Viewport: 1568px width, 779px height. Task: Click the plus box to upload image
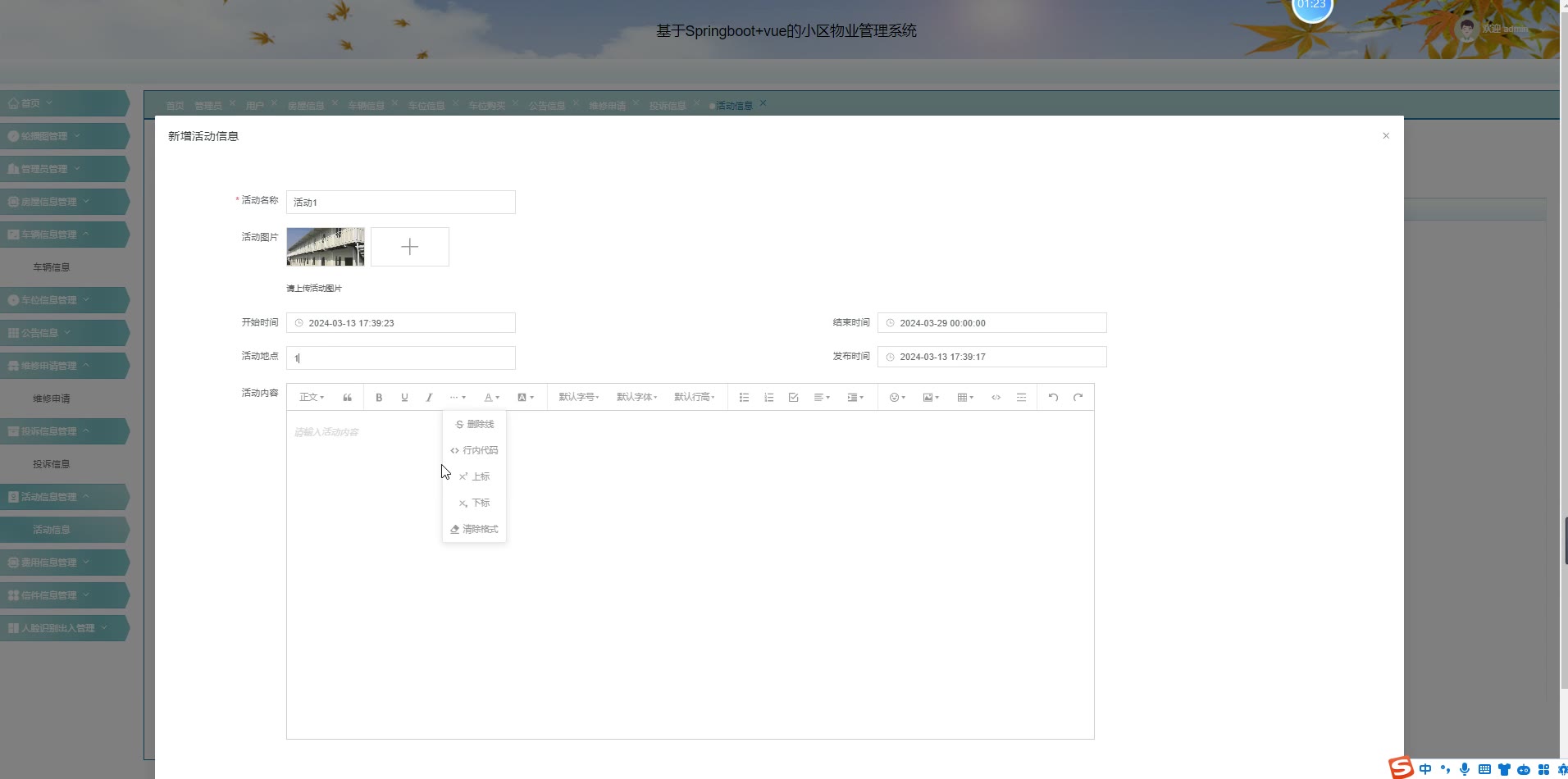410,247
